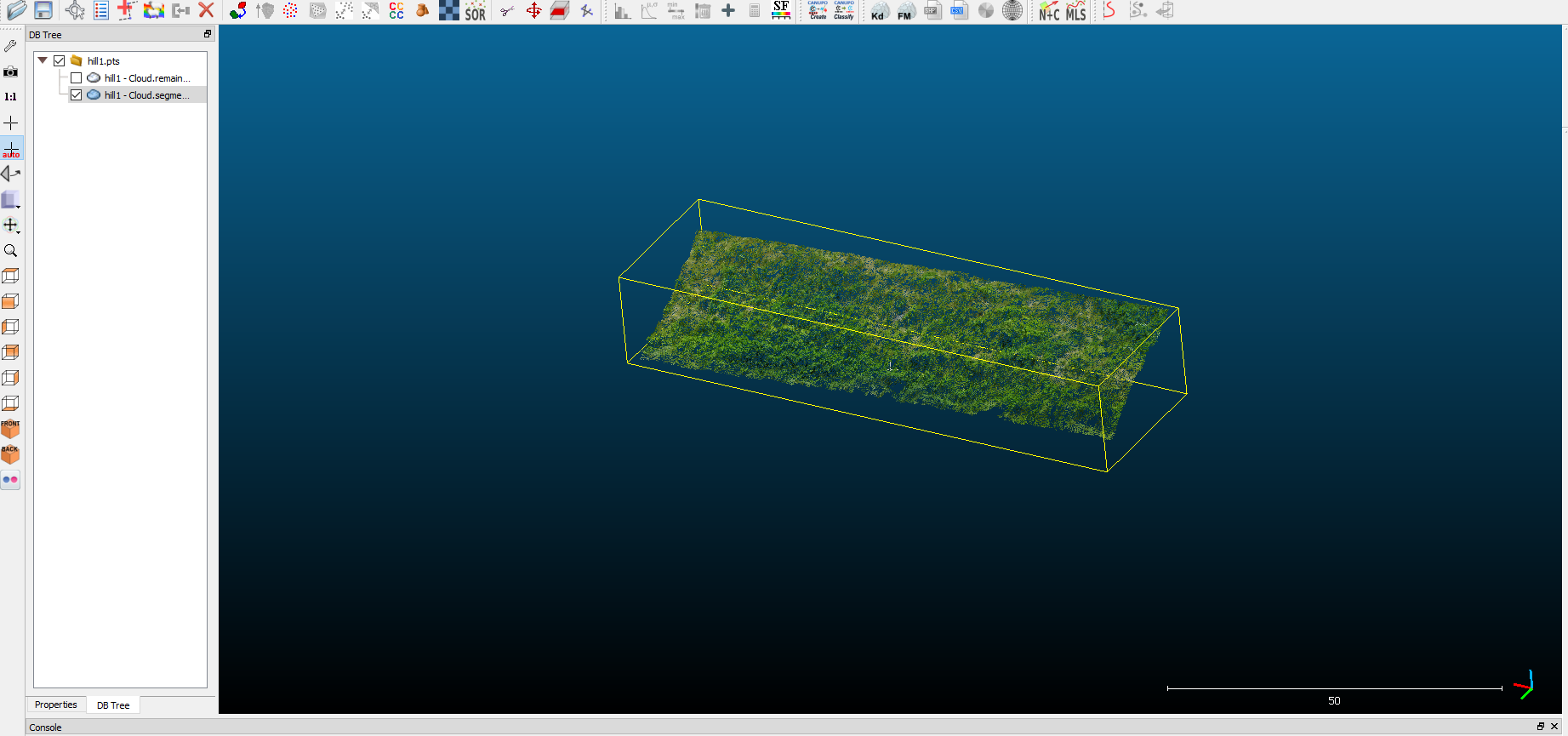Toggle the hill1.pts folder checkbox
1568x736 pixels.
click(60, 60)
